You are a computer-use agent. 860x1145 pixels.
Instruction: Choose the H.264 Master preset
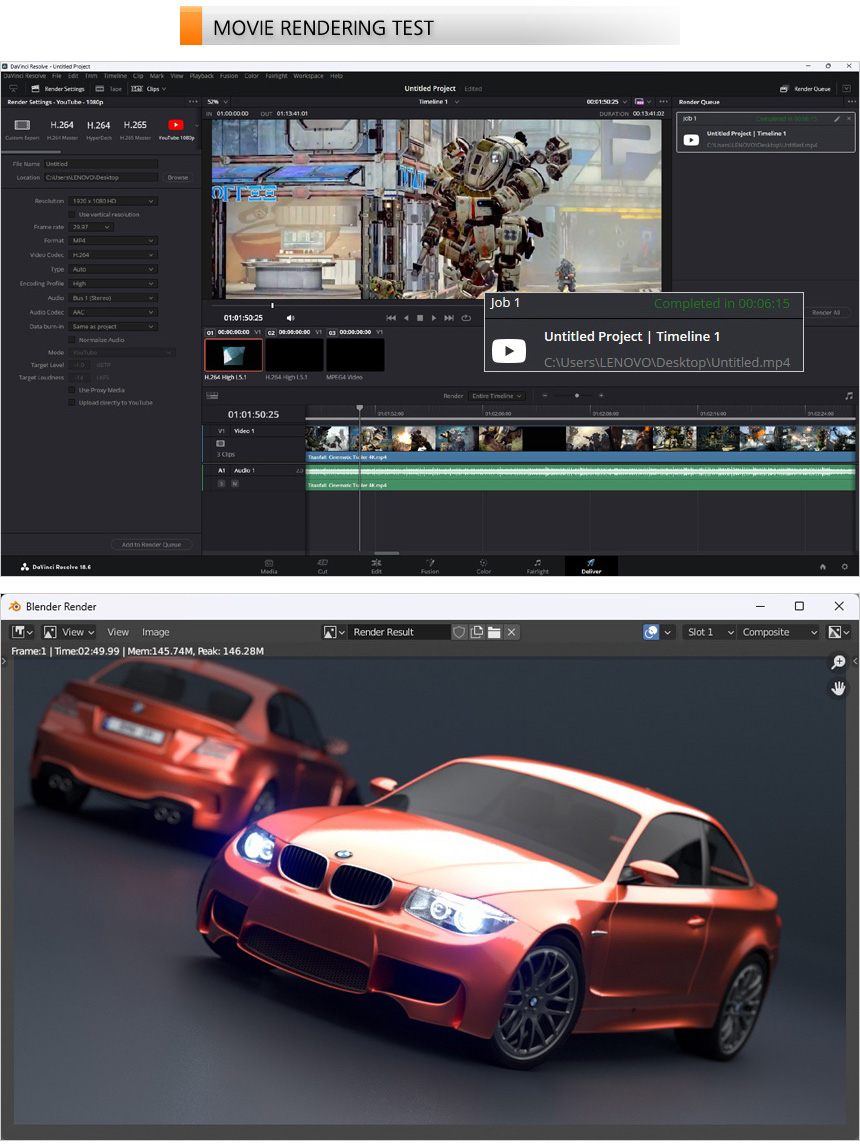pyautogui.click(x=62, y=129)
